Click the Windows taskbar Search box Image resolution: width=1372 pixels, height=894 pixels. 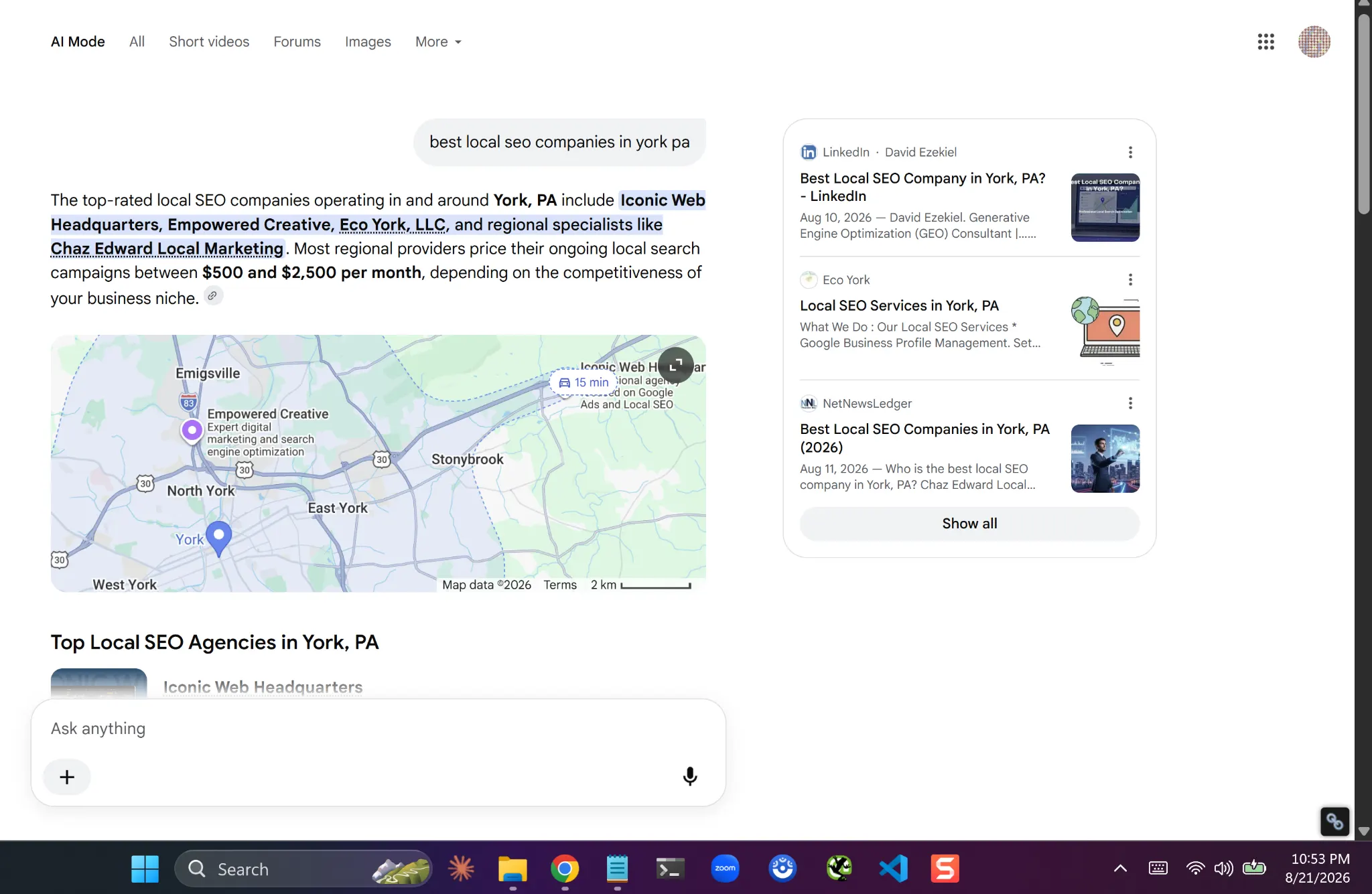303,869
